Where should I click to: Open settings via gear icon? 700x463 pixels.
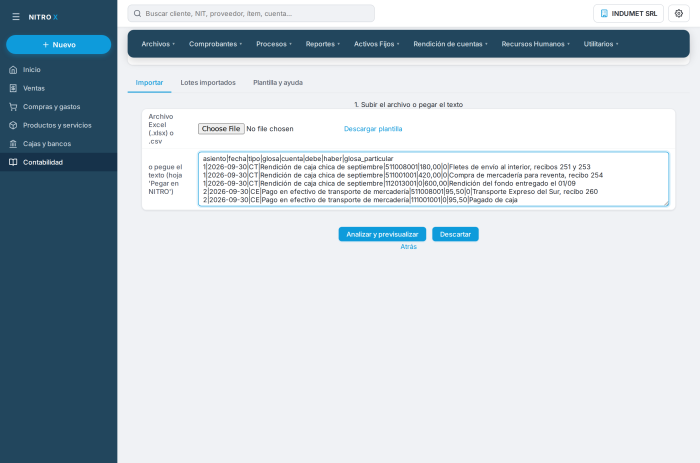(x=679, y=13)
